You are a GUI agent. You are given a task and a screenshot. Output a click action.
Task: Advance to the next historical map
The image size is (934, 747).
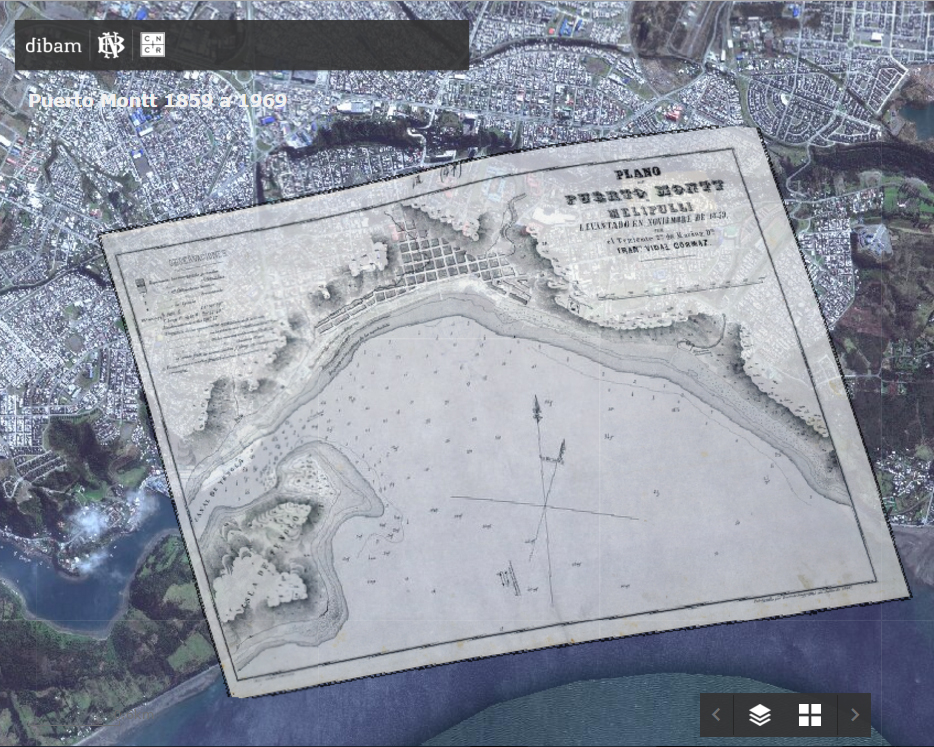854,715
